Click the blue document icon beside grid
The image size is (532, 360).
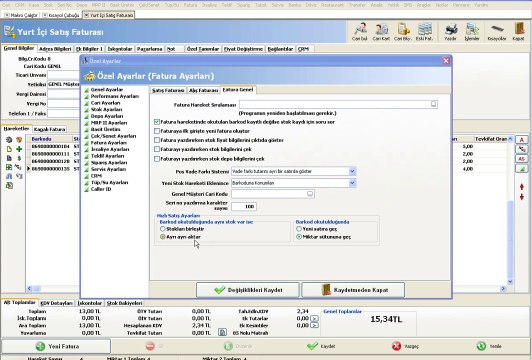coord(9,158)
